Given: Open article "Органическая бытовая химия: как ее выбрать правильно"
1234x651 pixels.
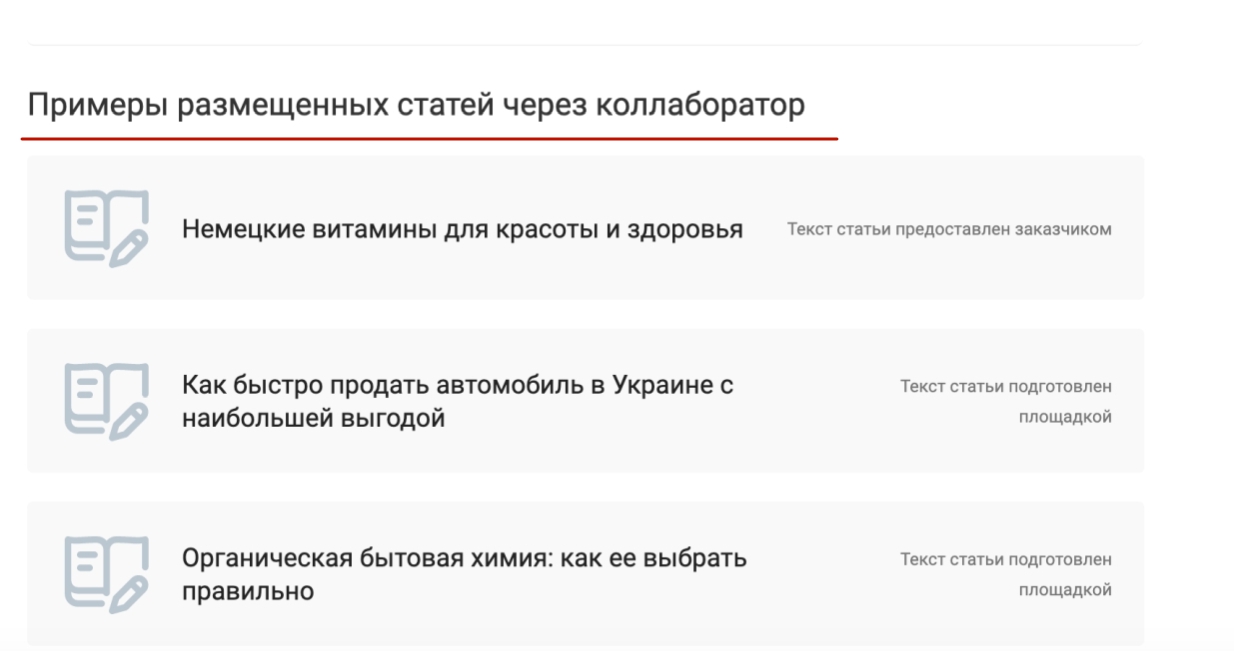Looking at the screenshot, I should coord(464,574).
